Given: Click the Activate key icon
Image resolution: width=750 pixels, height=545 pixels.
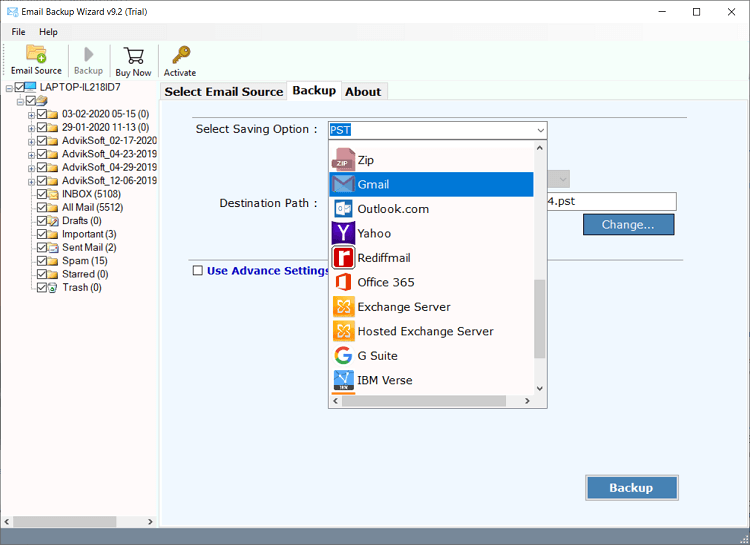Looking at the screenshot, I should point(181,55).
